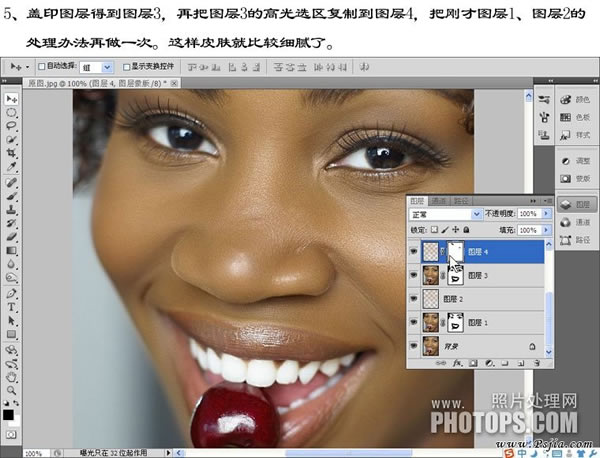
Task: Click the lock transparent pixels icon
Action: click(x=434, y=230)
